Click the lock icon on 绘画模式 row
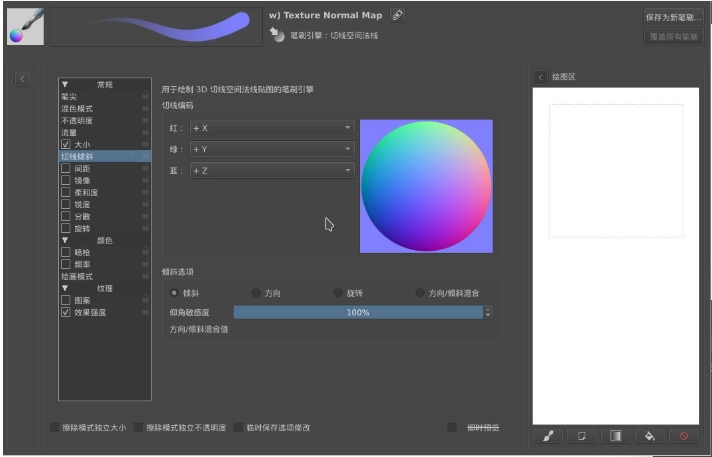This screenshot has height=457, width=712. [145, 276]
